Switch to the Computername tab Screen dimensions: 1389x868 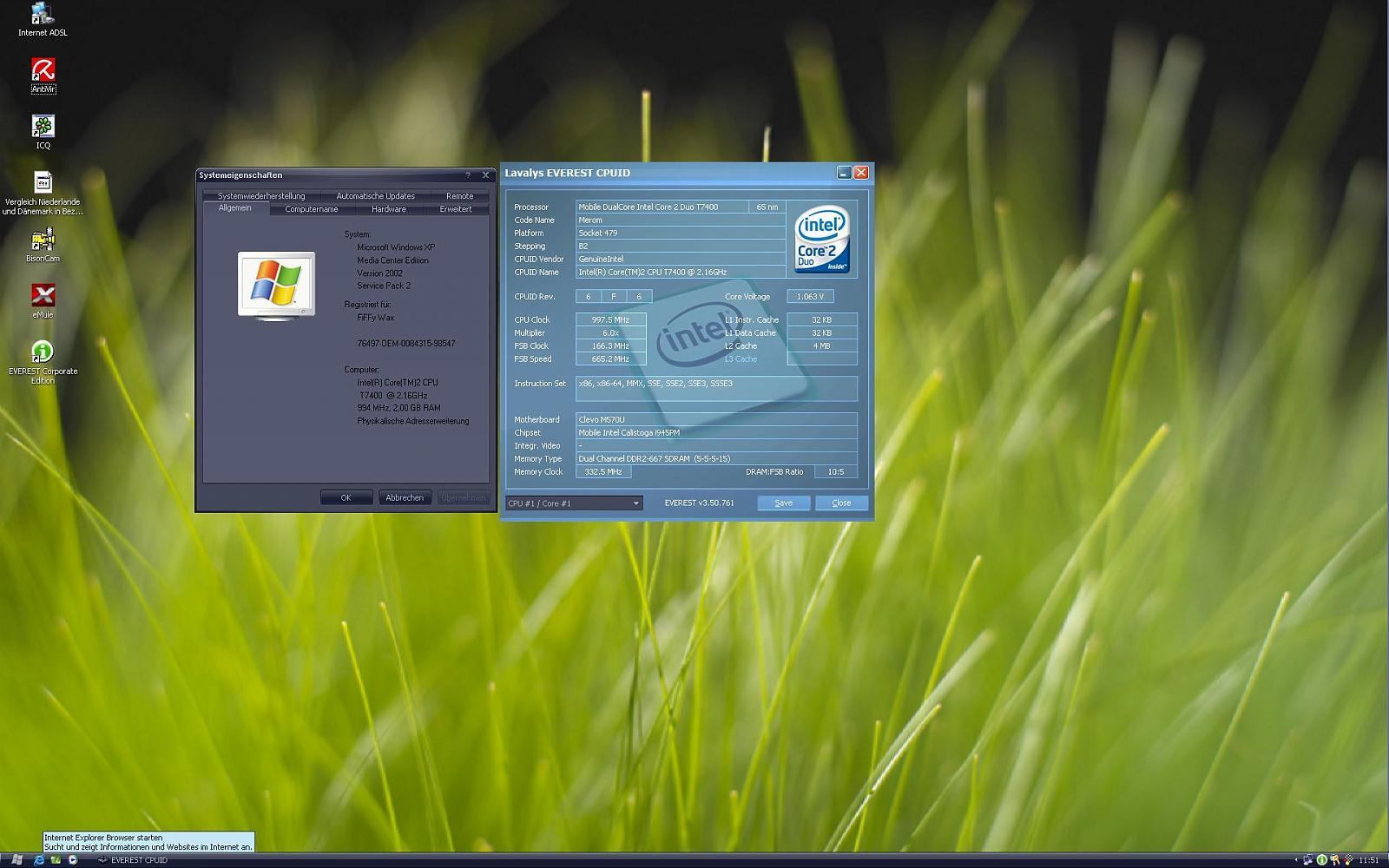coord(312,209)
